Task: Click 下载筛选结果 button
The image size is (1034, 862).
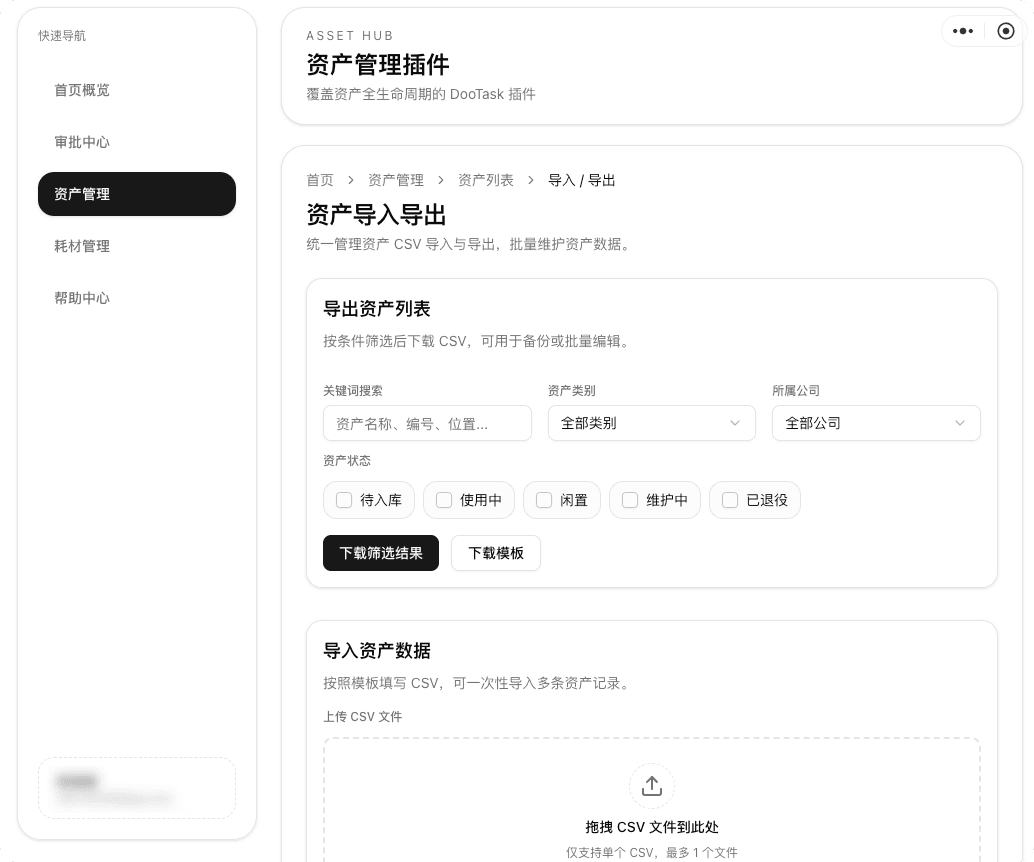Action: [x=380, y=553]
